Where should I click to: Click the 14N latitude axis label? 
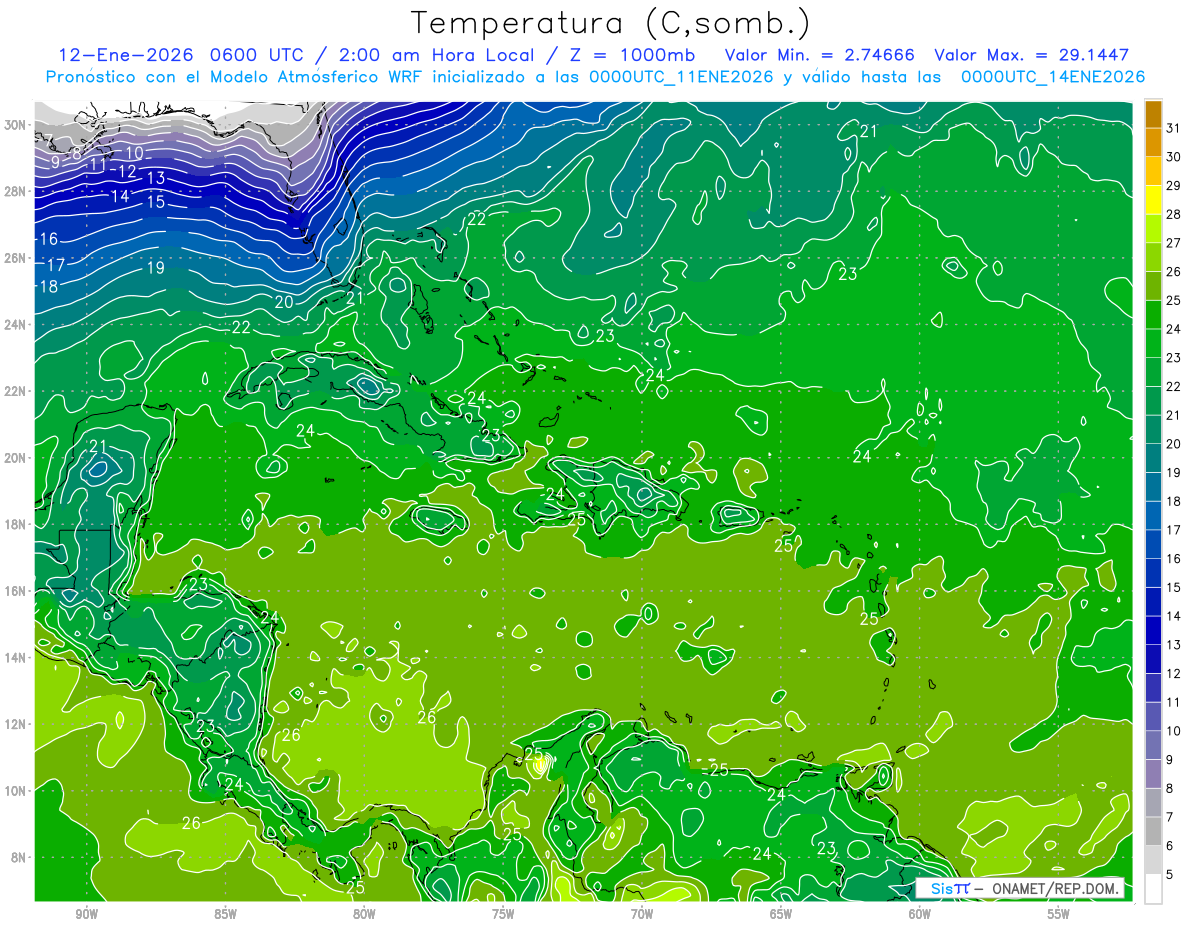click(17, 658)
